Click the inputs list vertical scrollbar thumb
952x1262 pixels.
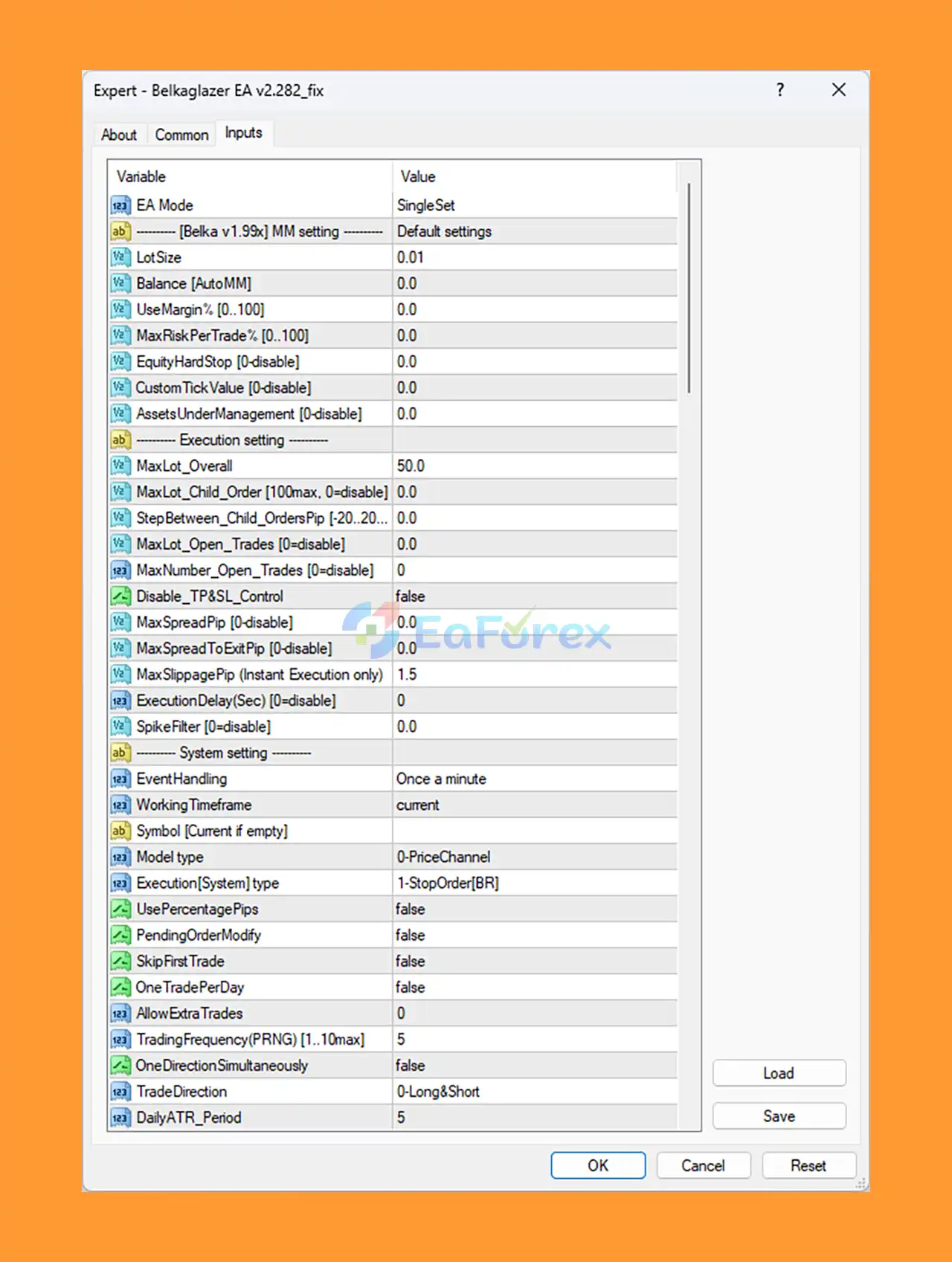689,288
